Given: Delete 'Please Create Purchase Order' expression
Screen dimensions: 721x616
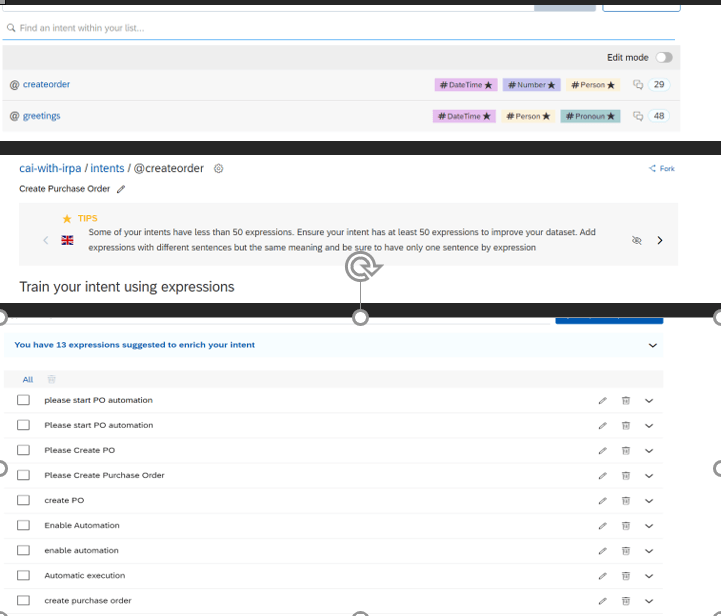Looking at the screenshot, I should pos(626,476).
